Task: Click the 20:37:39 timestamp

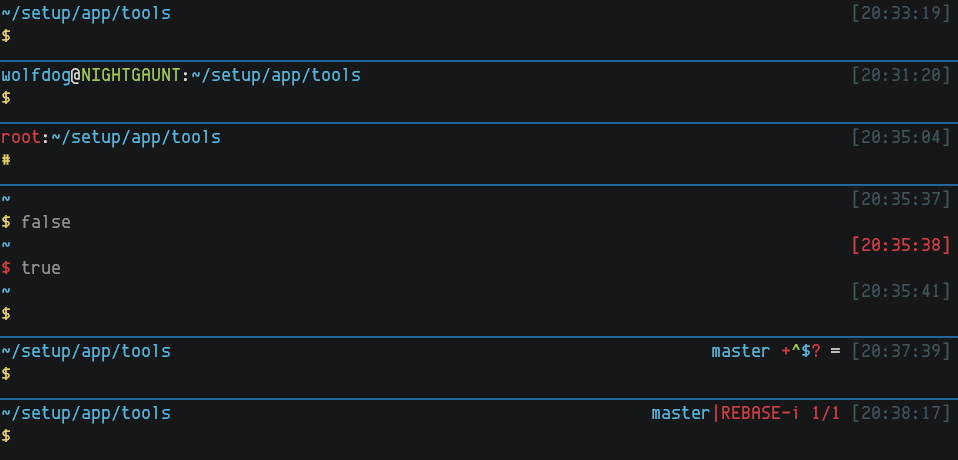Action: tap(900, 352)
